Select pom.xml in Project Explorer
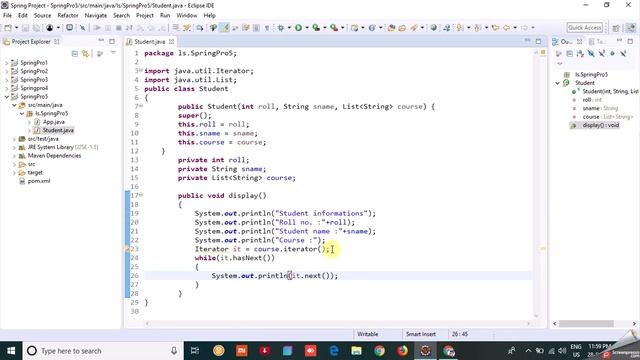This screenshot has height=360, width=640. [x=39, y=181]
